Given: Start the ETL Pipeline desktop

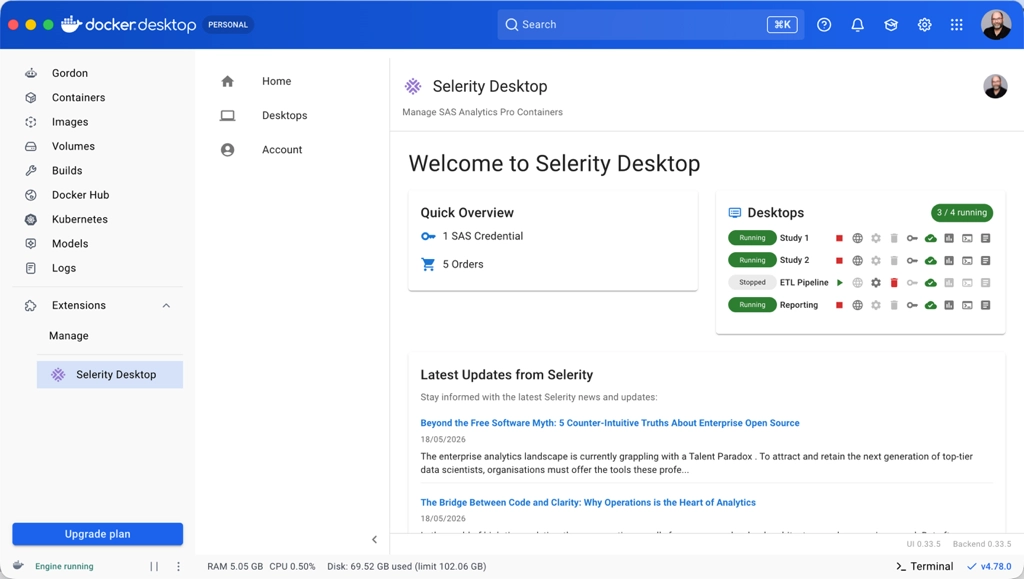Looking at the screenshot, I should click(840, 283).
